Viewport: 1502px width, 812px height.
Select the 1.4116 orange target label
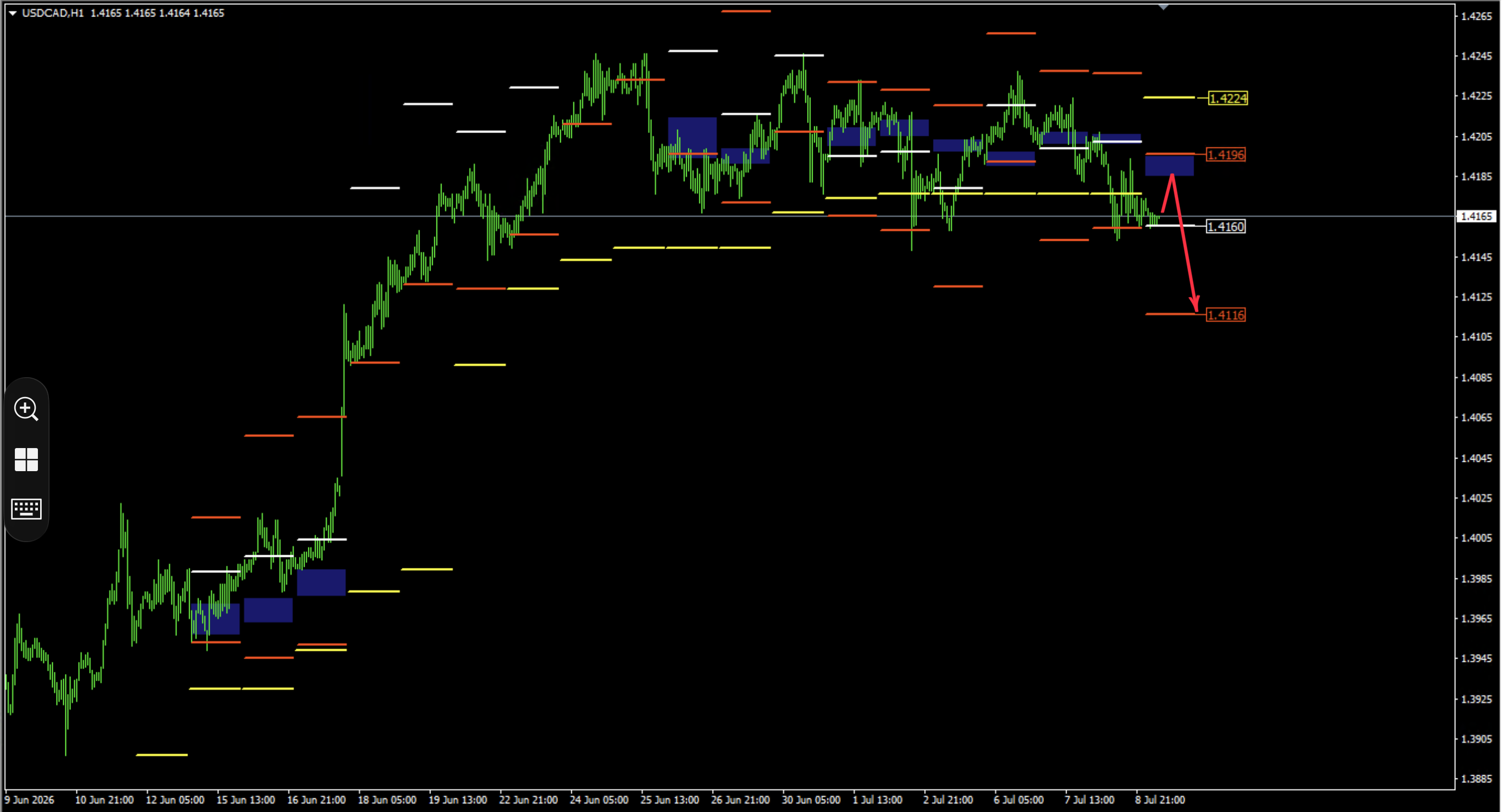pyautogui.click(x=1225, y=315)
